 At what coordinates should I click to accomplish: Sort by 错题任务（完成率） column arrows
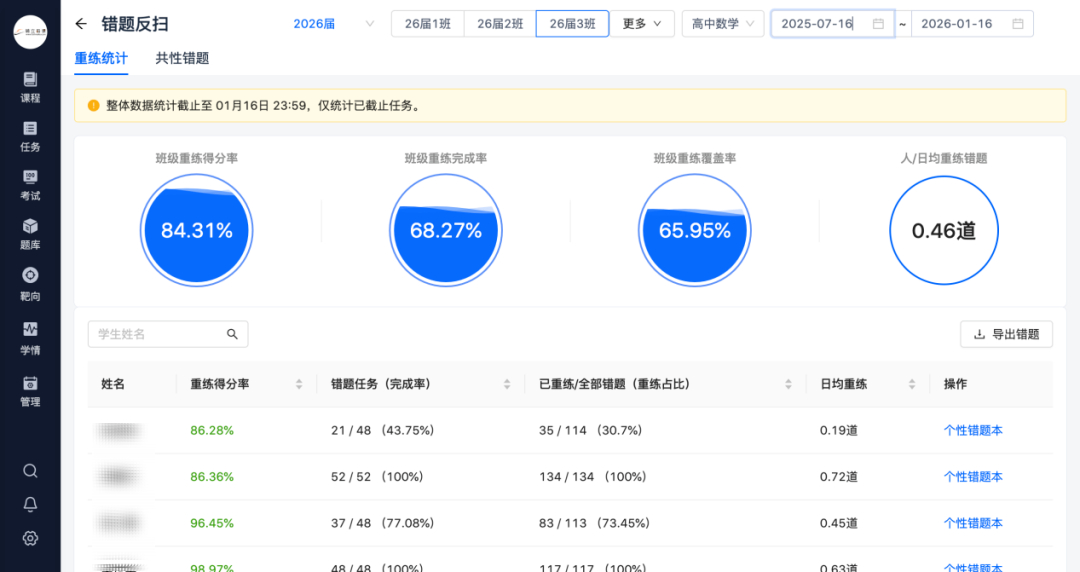tap(507, 384)
